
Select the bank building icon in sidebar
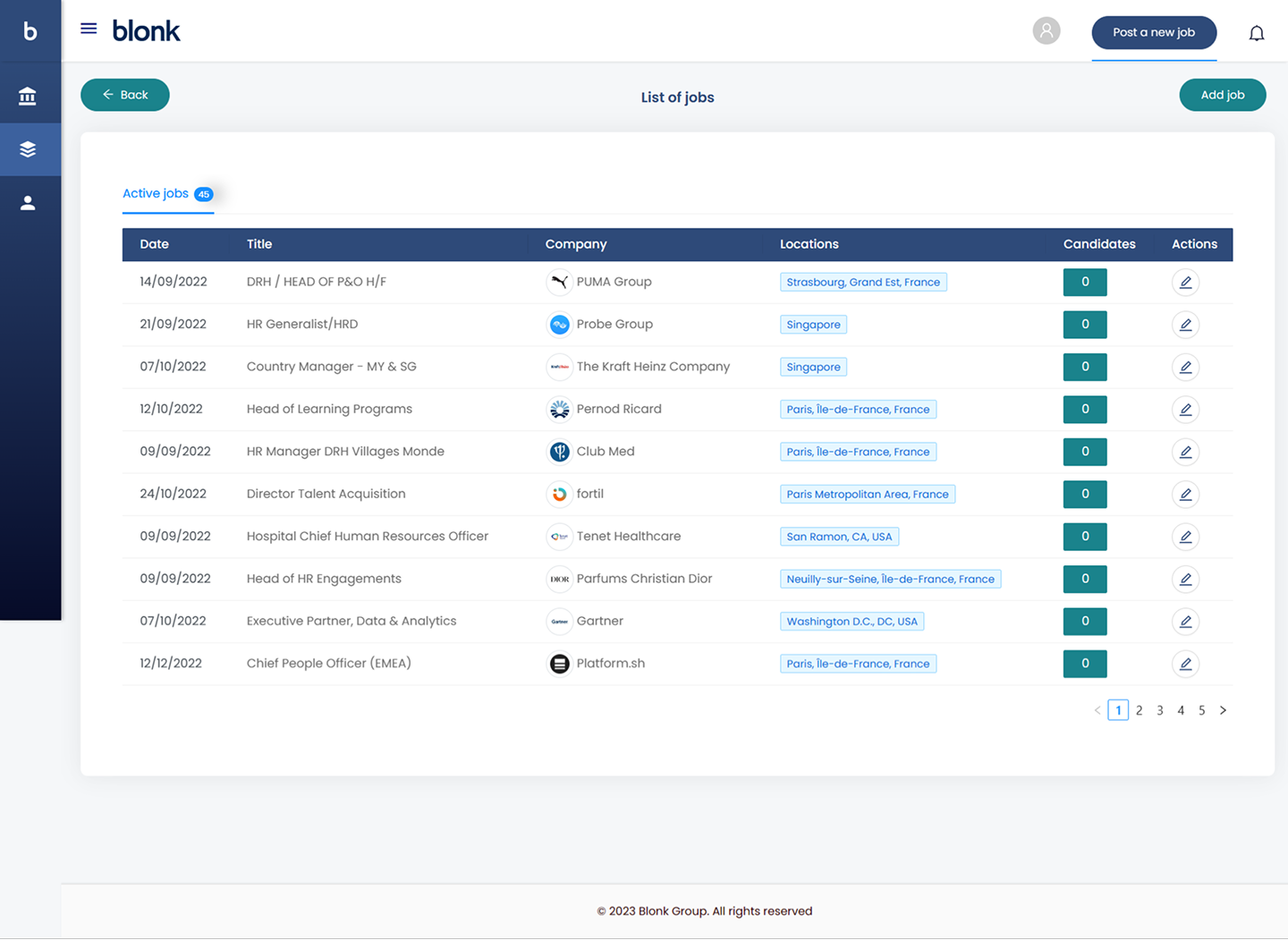[28, 96]
